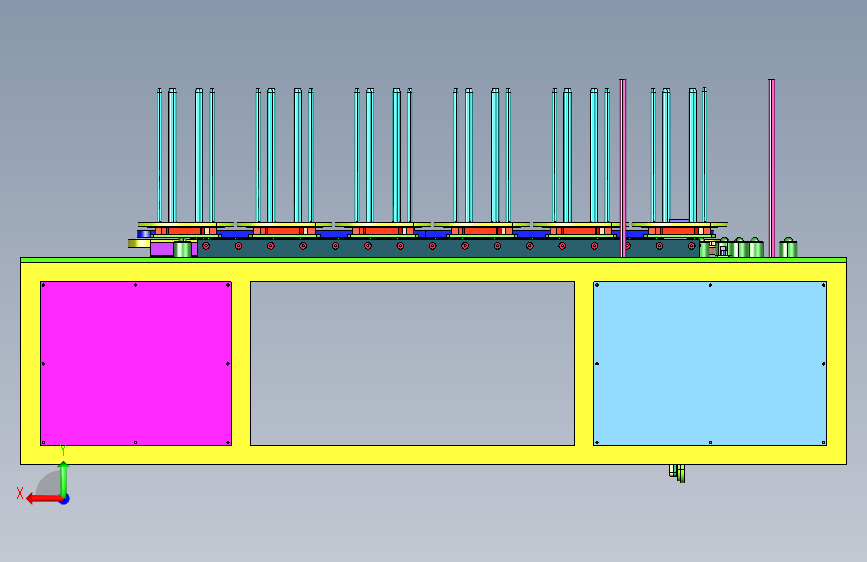Select the light blue cover panel on frame

point(710,363)
